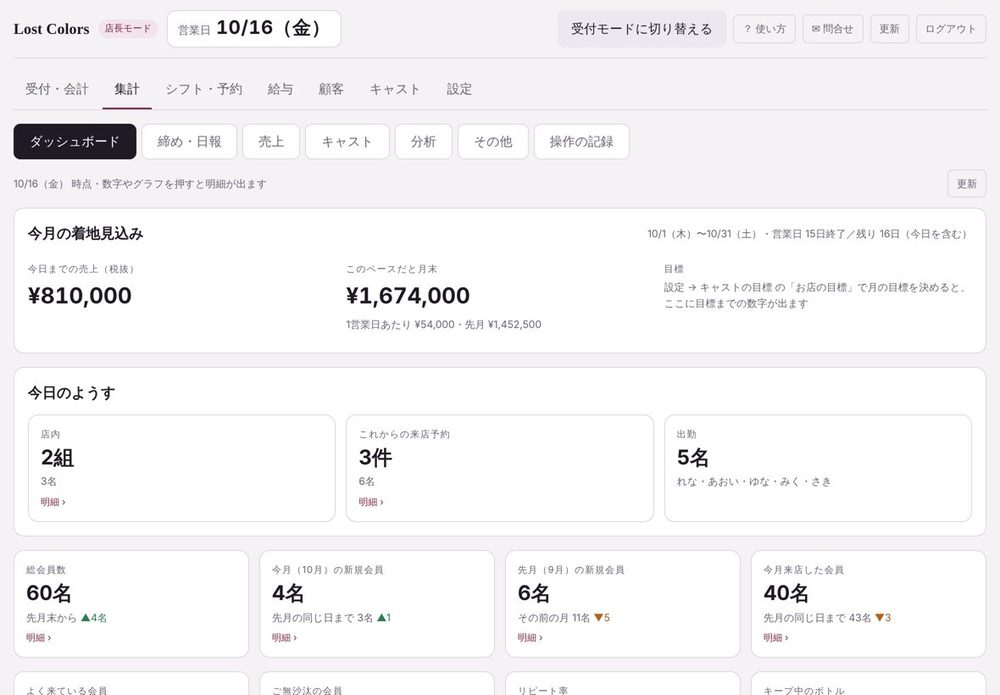Switch to the 分析 sub-tab

coord(423,142)
